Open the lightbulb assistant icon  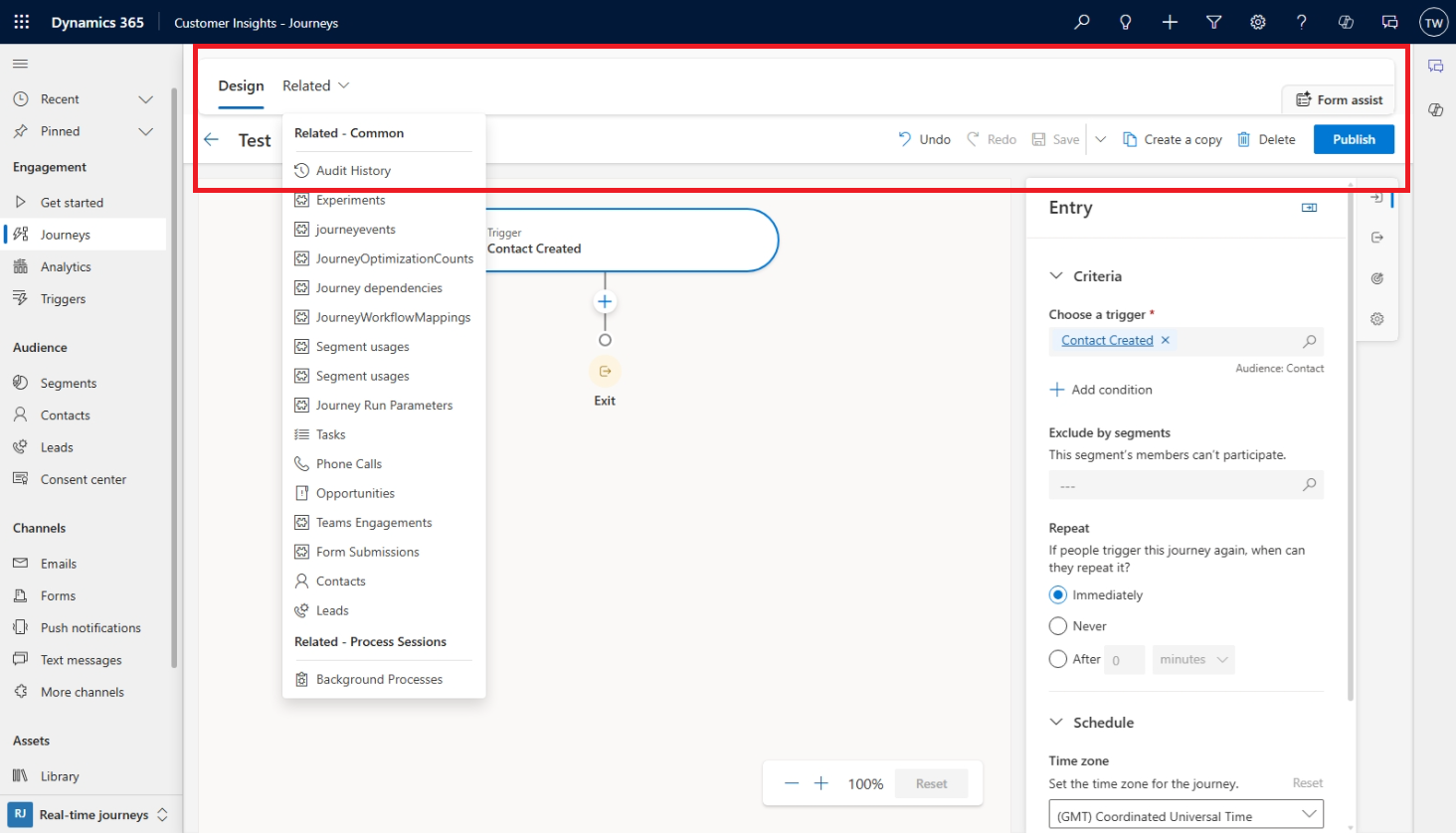(1126, 22)
